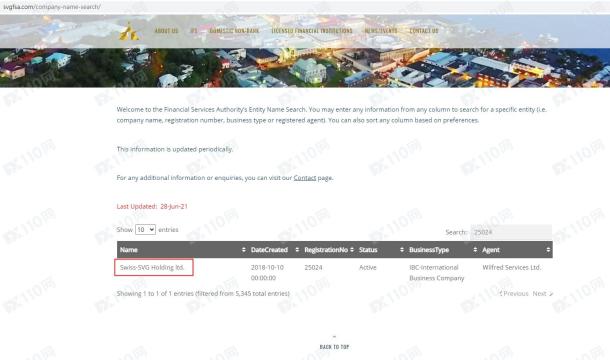Focus the Search input field
This screenshot has width=610, height=360.
[x=511, y=232]
